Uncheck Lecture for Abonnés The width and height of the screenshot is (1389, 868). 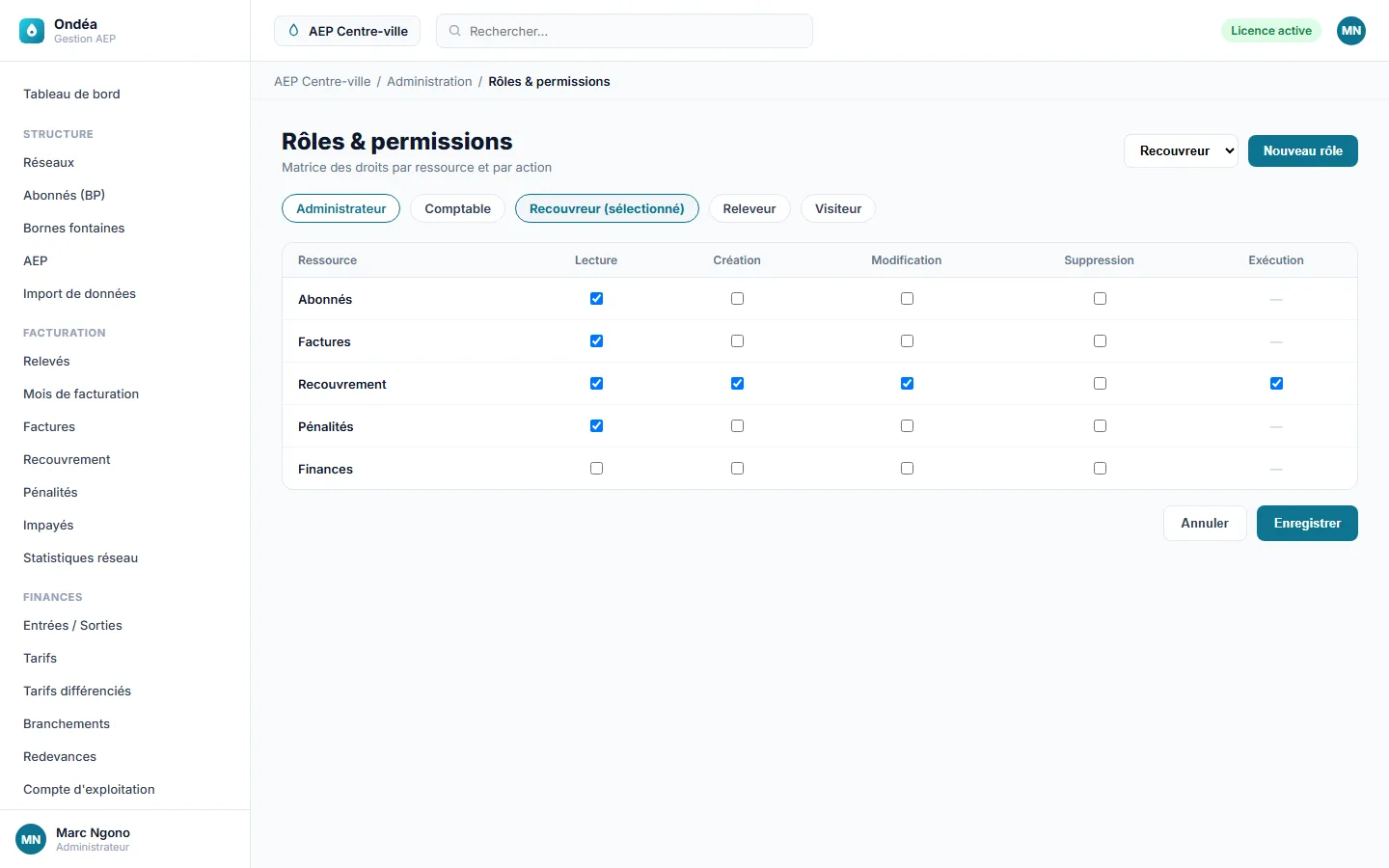596,299
